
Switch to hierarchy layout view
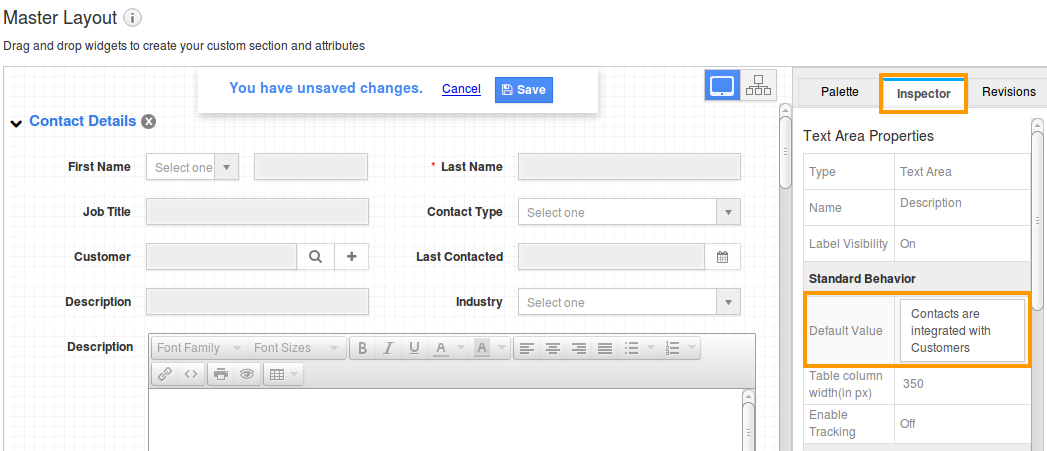coord(759,85)
